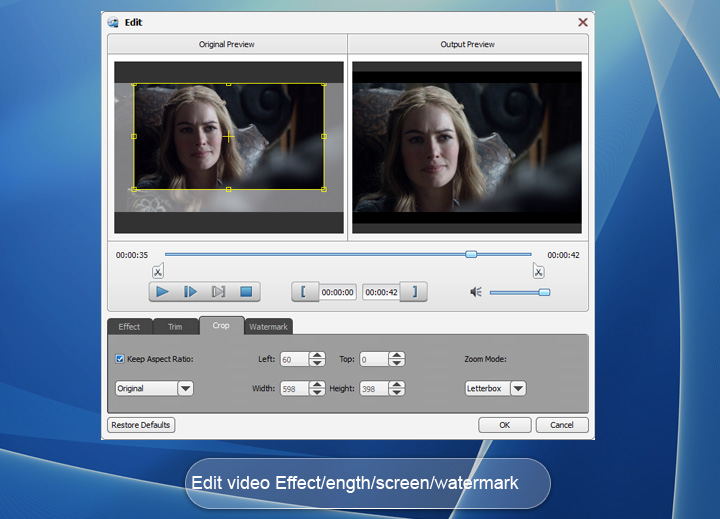Decrease the crop Height value

[396, 392]
